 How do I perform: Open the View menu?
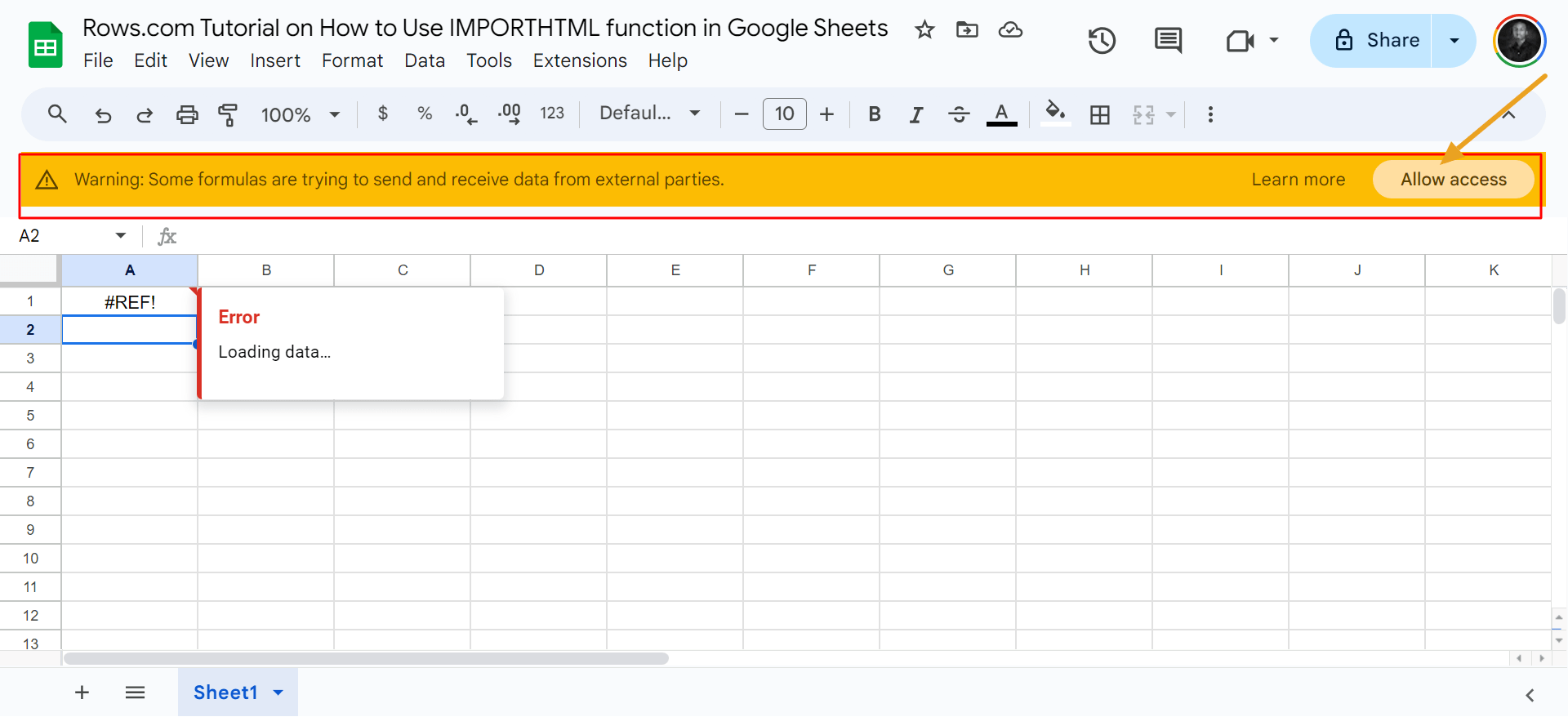click(208, 61)
